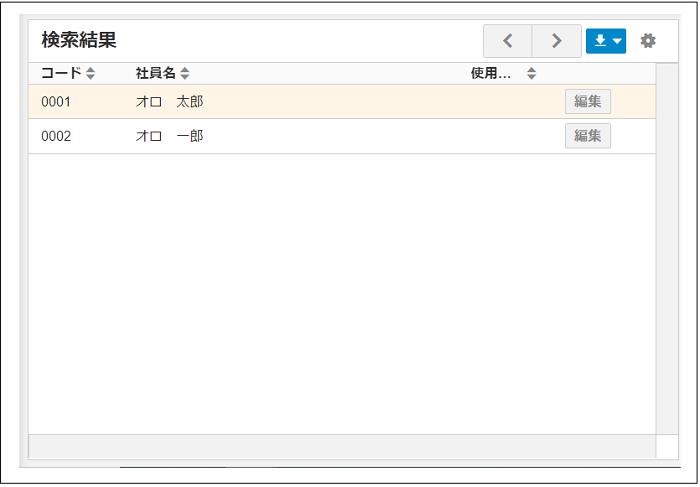Click the 検索結果 panel title
The width and height of the screenshot is (700, 487).
tap(79, 40)
